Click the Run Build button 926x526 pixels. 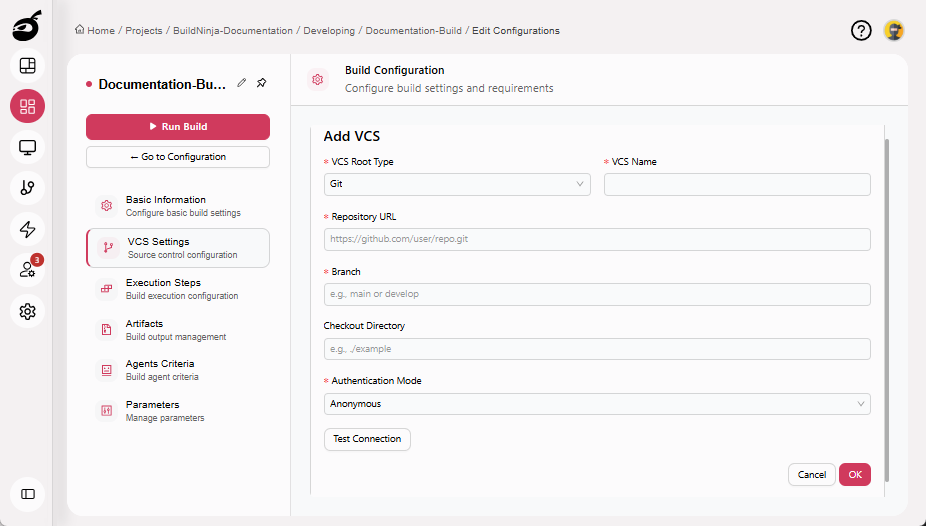178,126
